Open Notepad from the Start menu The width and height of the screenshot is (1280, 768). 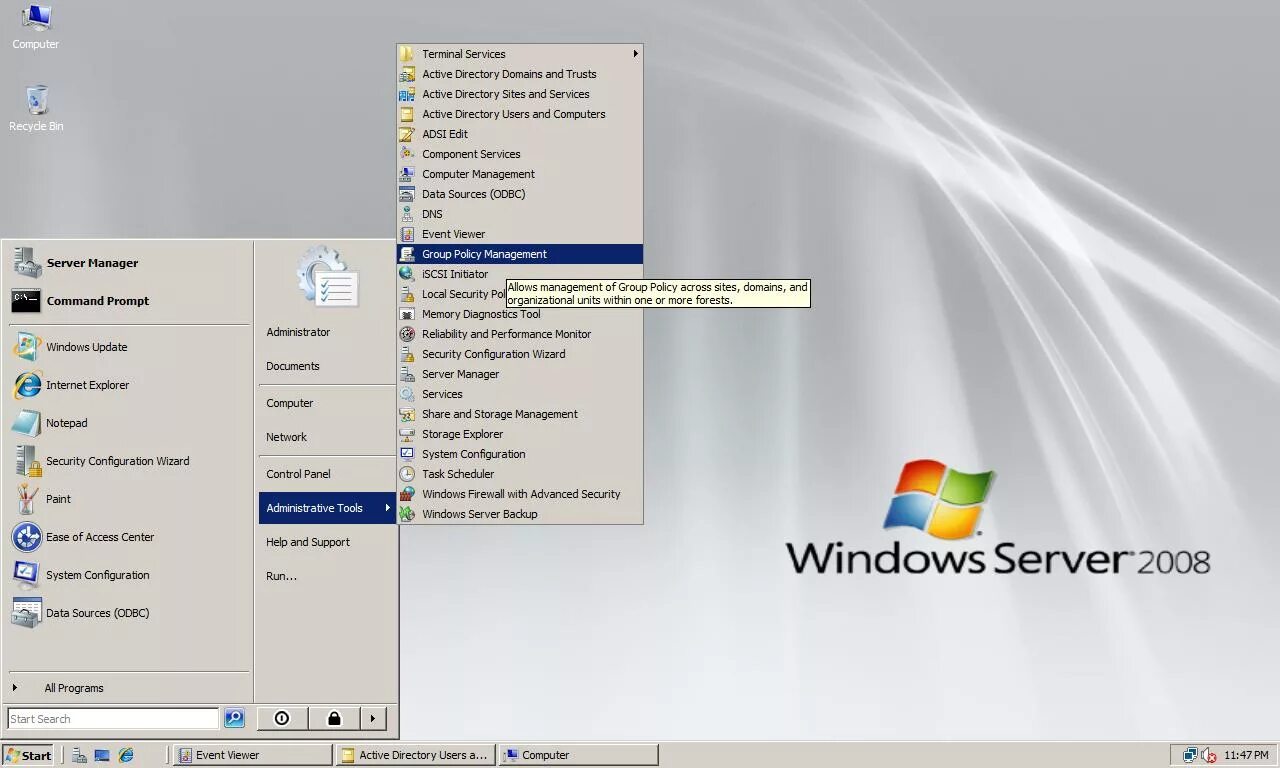(x=66, y=423)
